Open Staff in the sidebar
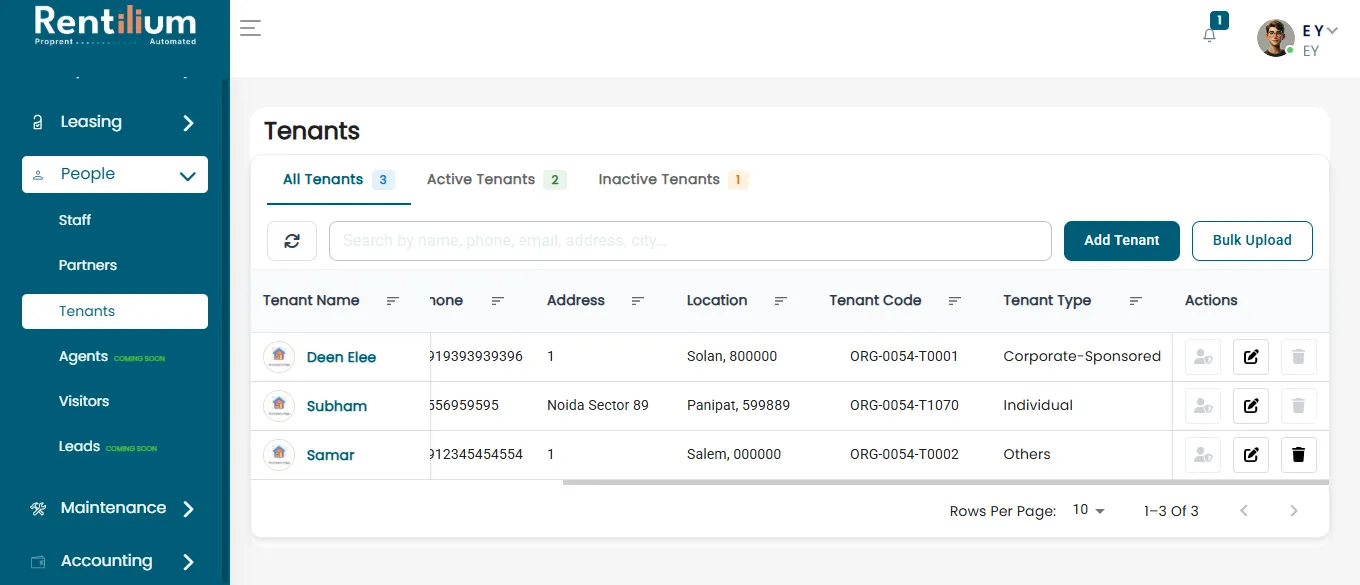Screen dimensions: 1360x585 pyautogui.click(x=75, y=220)
